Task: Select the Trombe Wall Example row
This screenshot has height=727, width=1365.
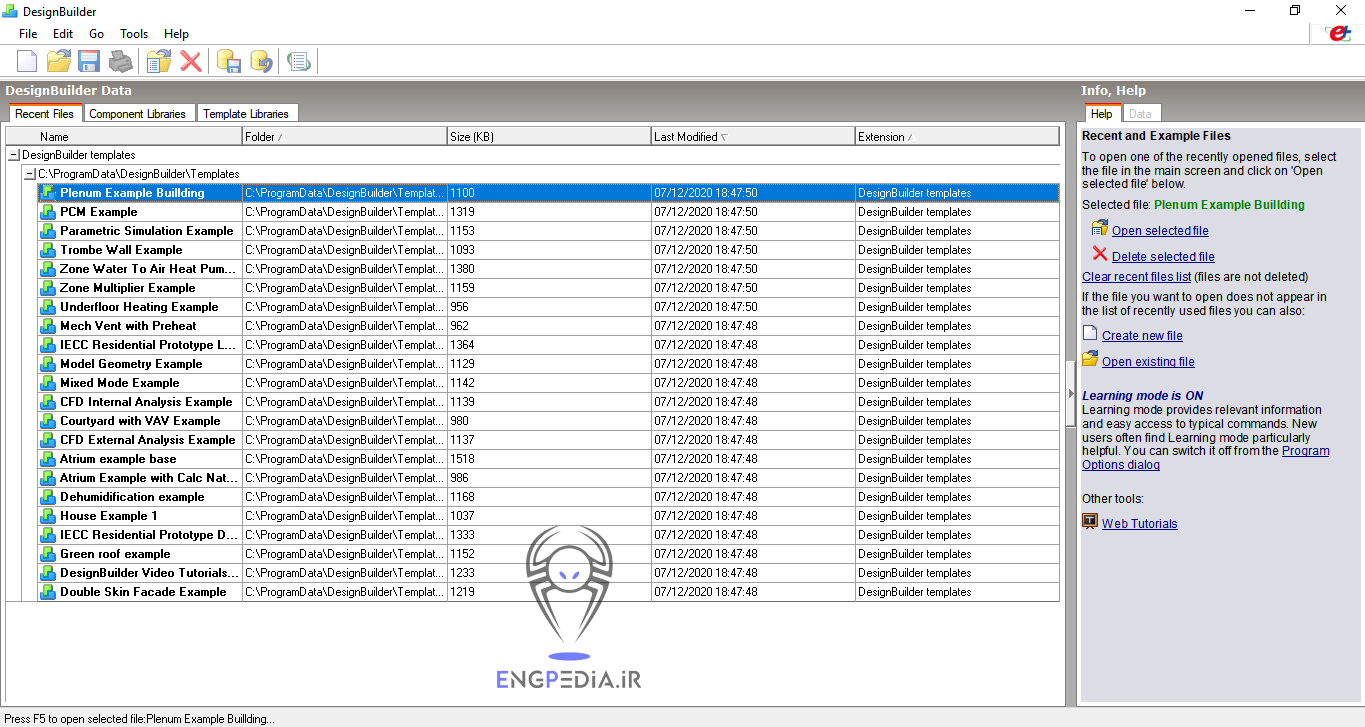Action: (120, 249)
